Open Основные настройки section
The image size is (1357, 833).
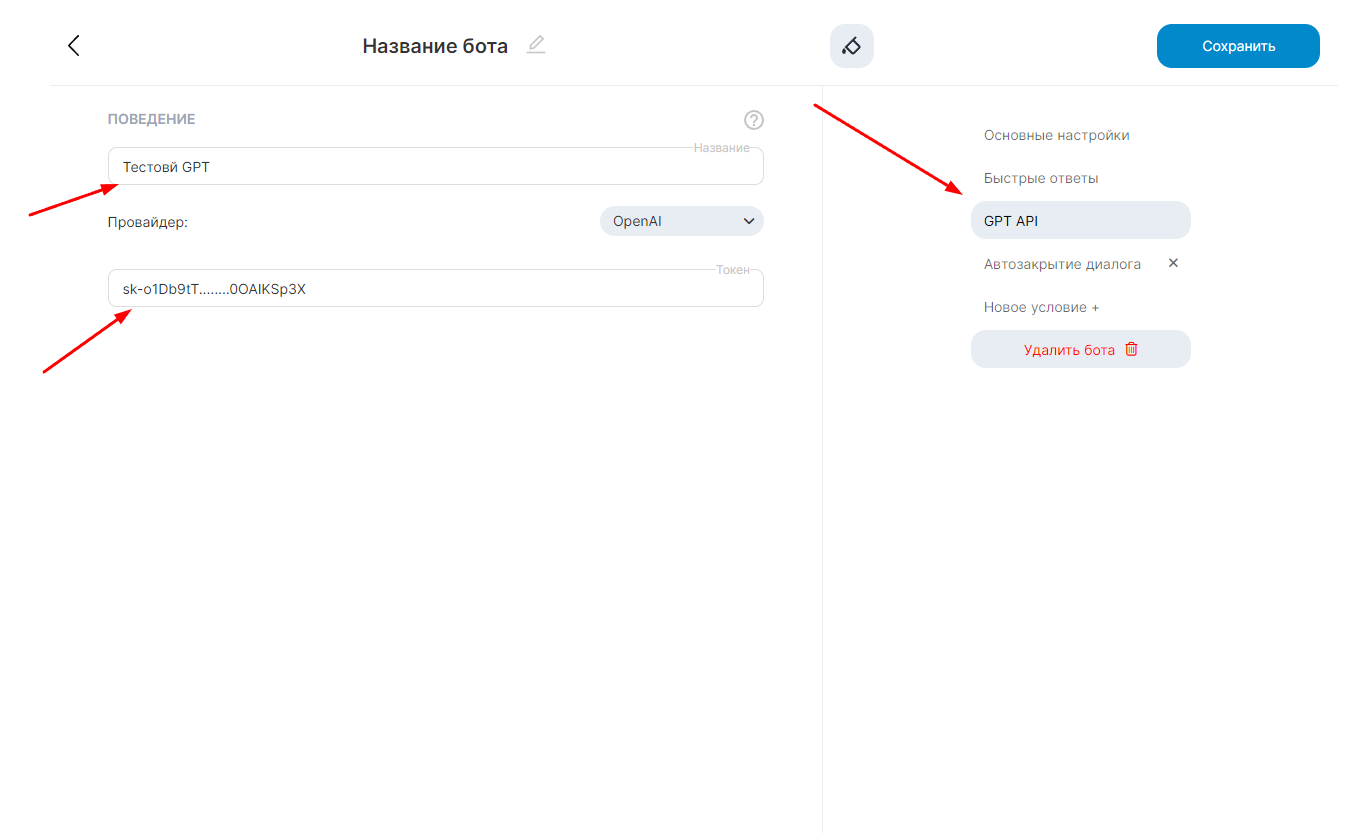pos(1056,135)
